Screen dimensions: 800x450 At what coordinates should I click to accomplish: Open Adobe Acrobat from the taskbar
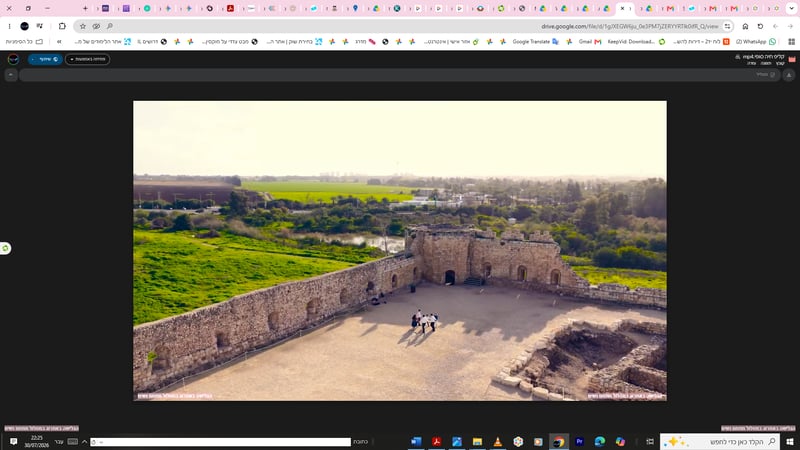(437, 441)
